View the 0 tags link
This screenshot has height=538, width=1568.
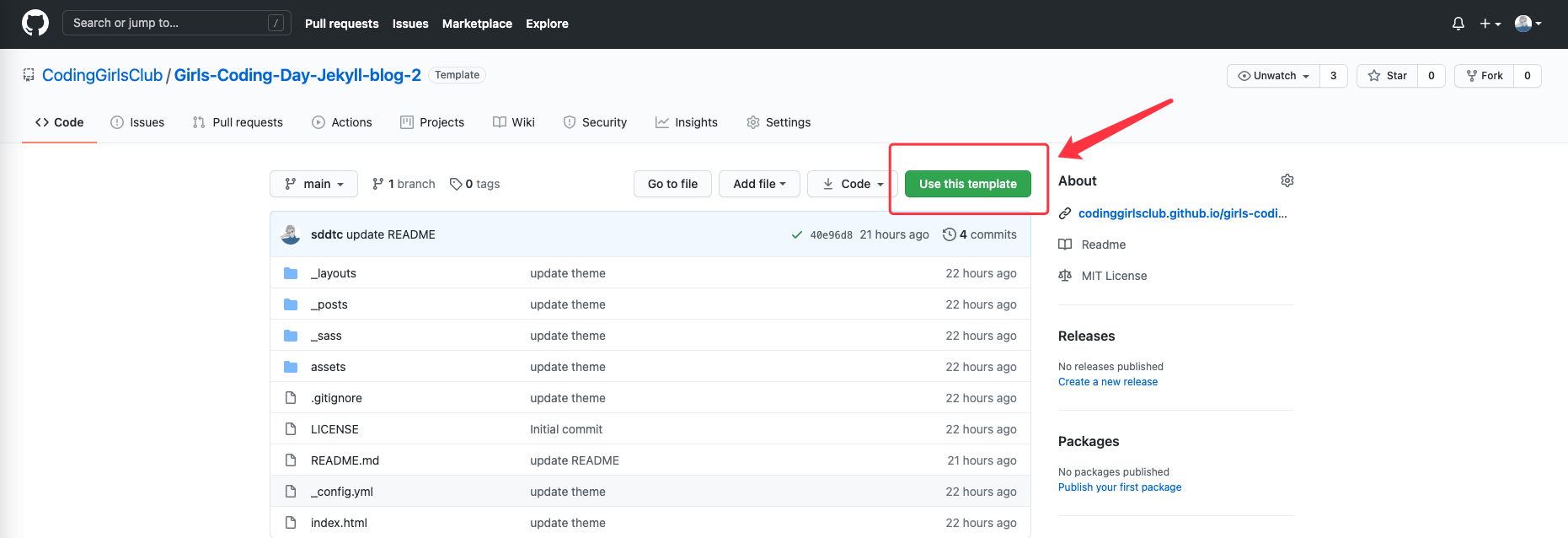tap(474, 184)
